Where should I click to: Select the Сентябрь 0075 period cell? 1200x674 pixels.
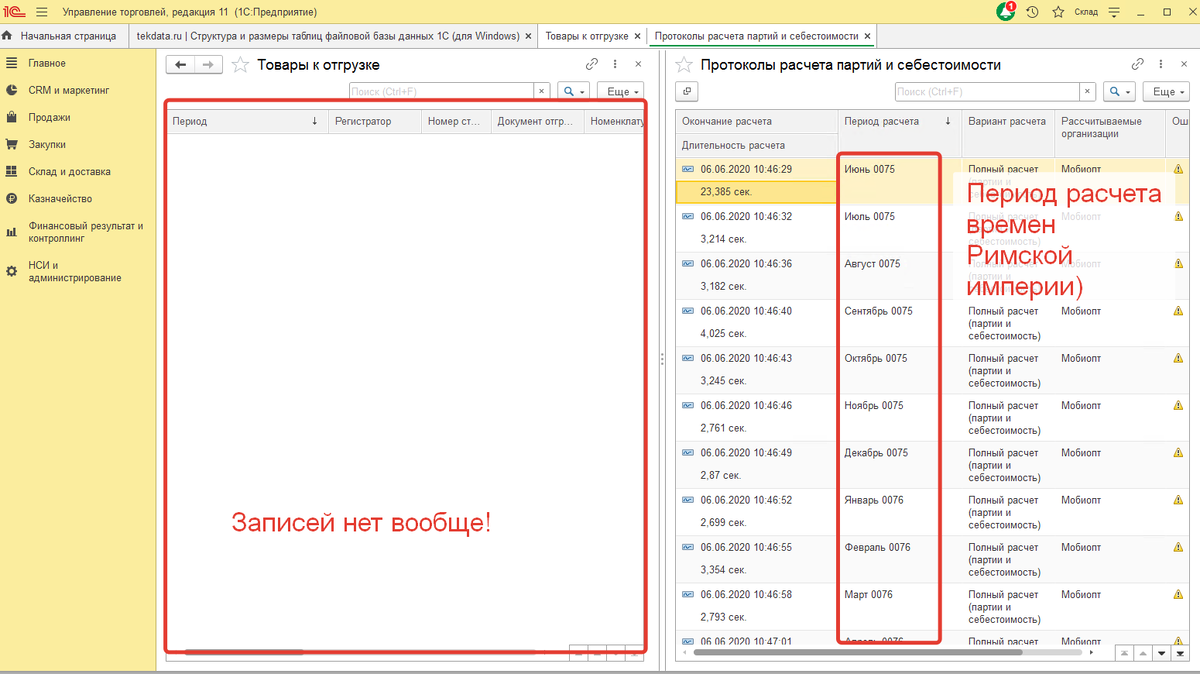(900, 324)
